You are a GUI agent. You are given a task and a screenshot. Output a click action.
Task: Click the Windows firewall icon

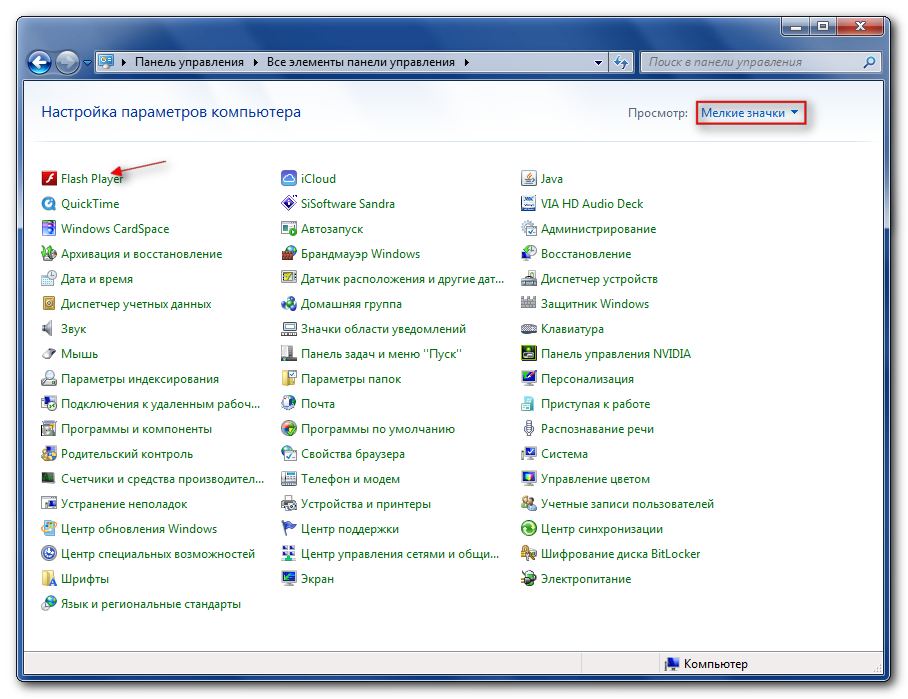coord(289,254)
